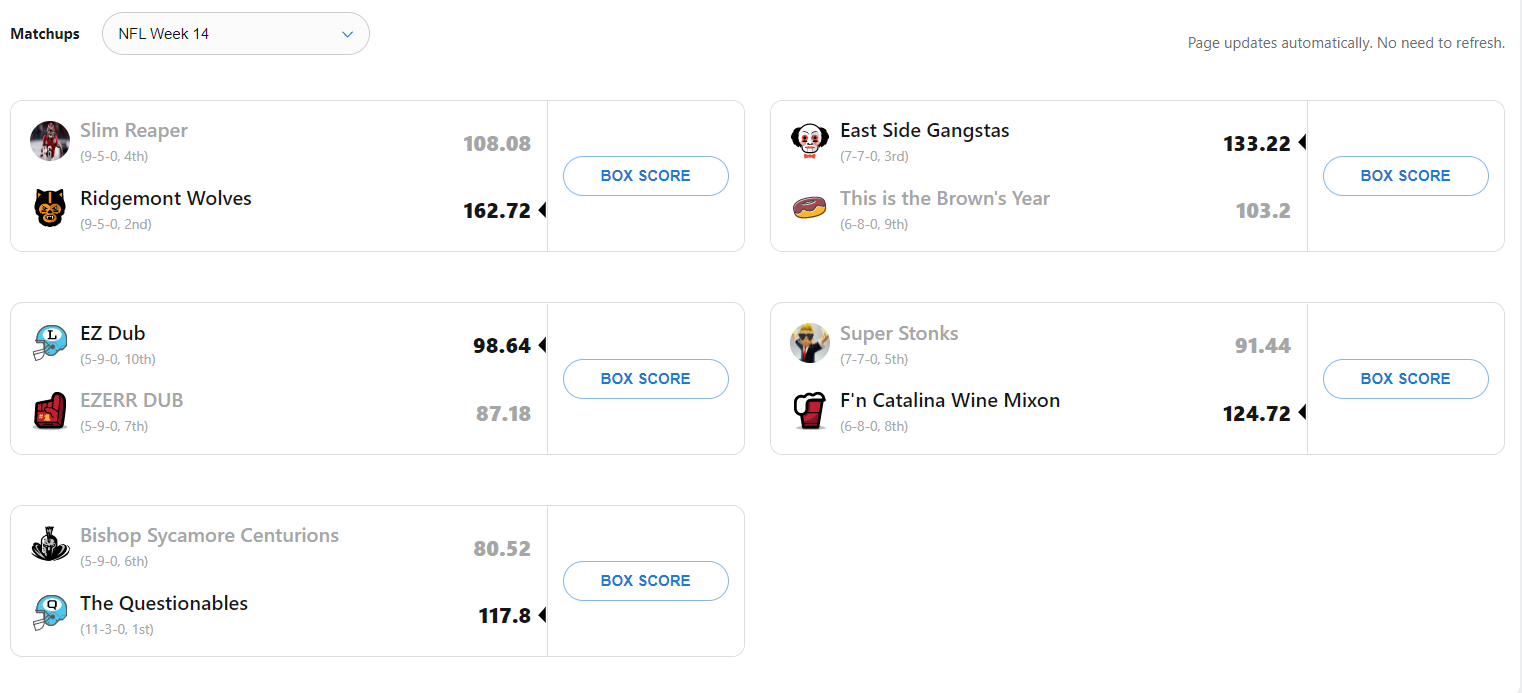Screen dimensions: 1522x693
Task: Click the donut logo for Brown's Year
Action: [x=809, y=208]
